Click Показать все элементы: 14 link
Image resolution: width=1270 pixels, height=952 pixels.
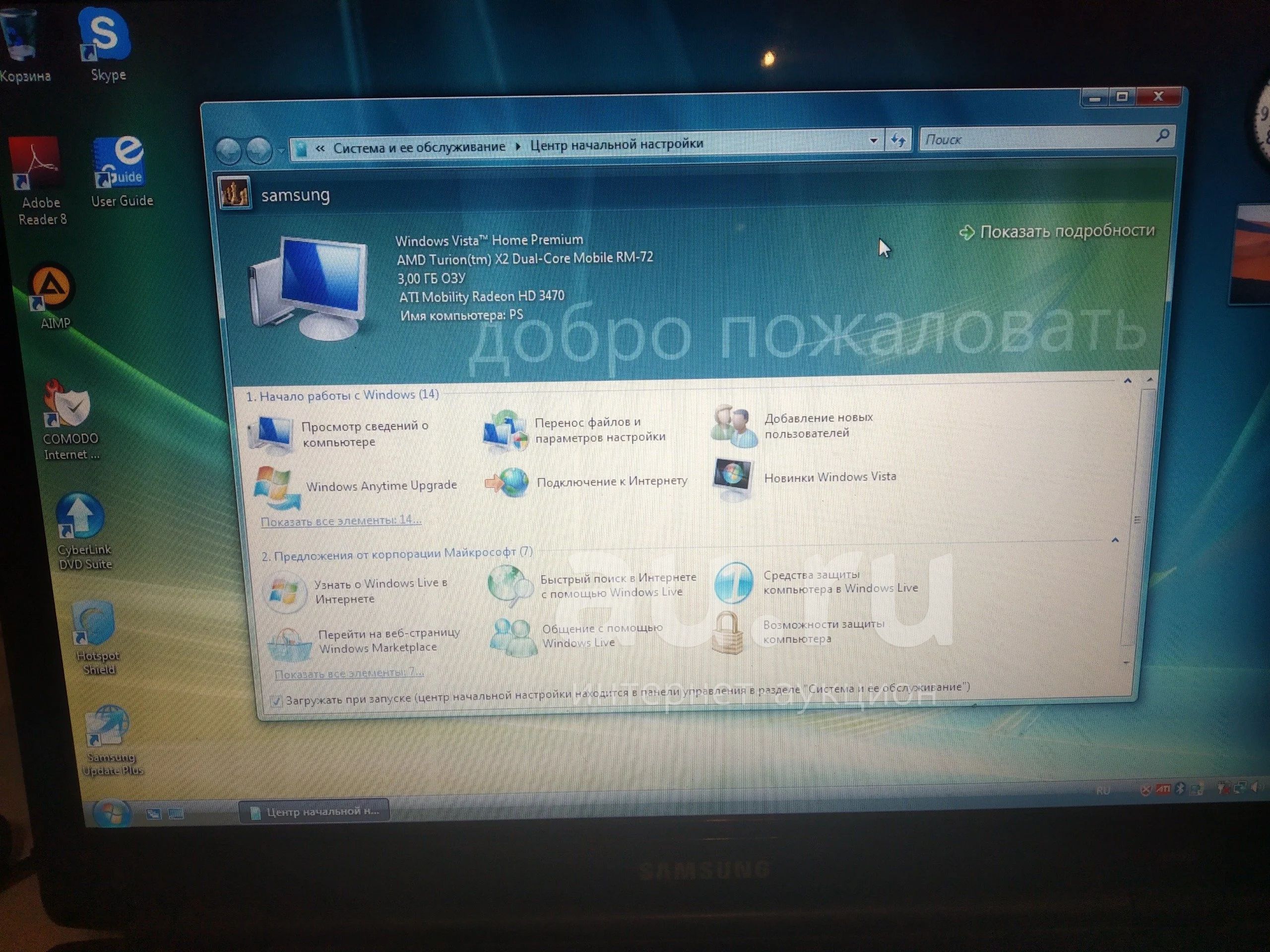[341, 521]
